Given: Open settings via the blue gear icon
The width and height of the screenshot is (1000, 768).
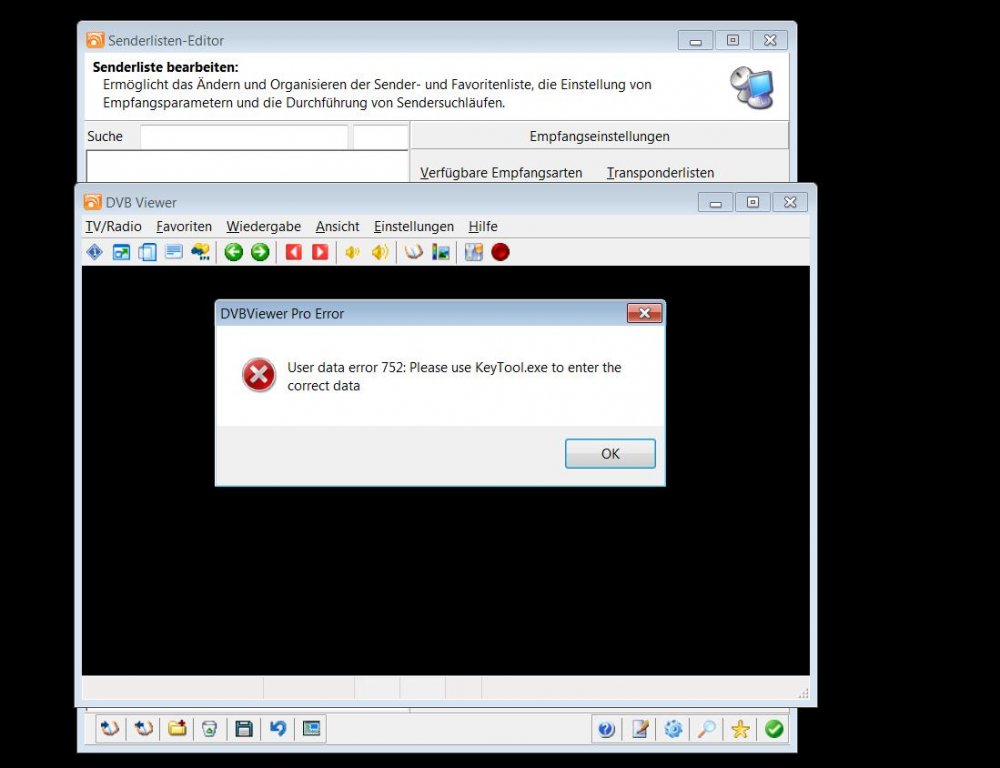Looking at the screenshot, I should click(673, 729).
